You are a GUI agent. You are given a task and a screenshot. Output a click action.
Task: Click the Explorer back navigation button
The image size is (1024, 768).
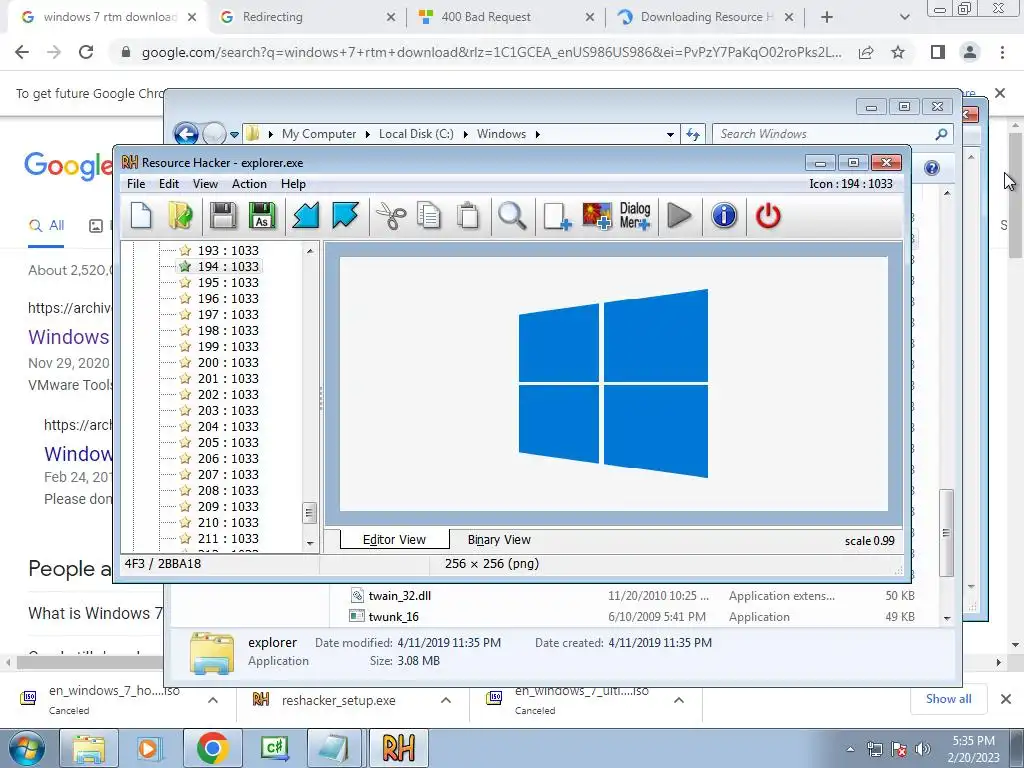point(186,135)
